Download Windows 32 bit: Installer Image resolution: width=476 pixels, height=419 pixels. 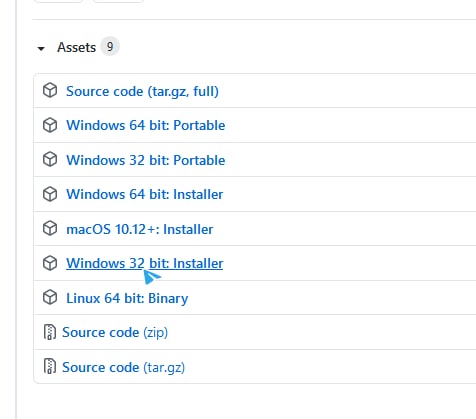click(x=145, y=263)
